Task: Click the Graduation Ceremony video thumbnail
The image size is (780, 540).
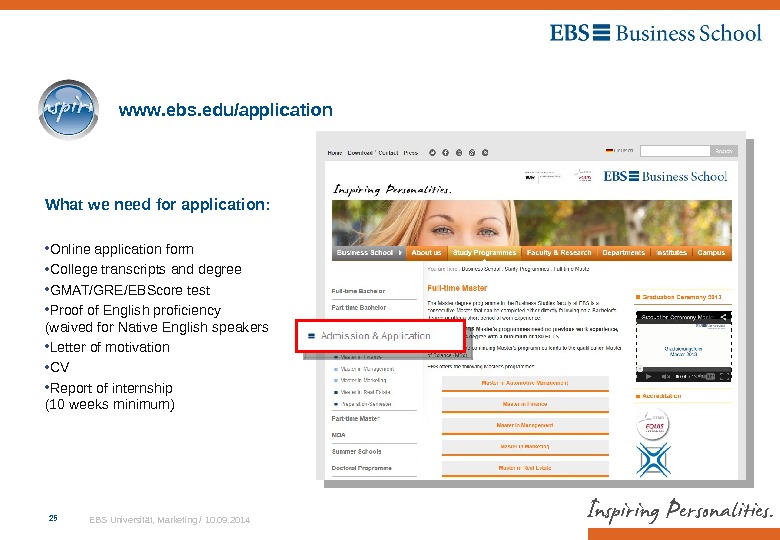Action: 683,347
